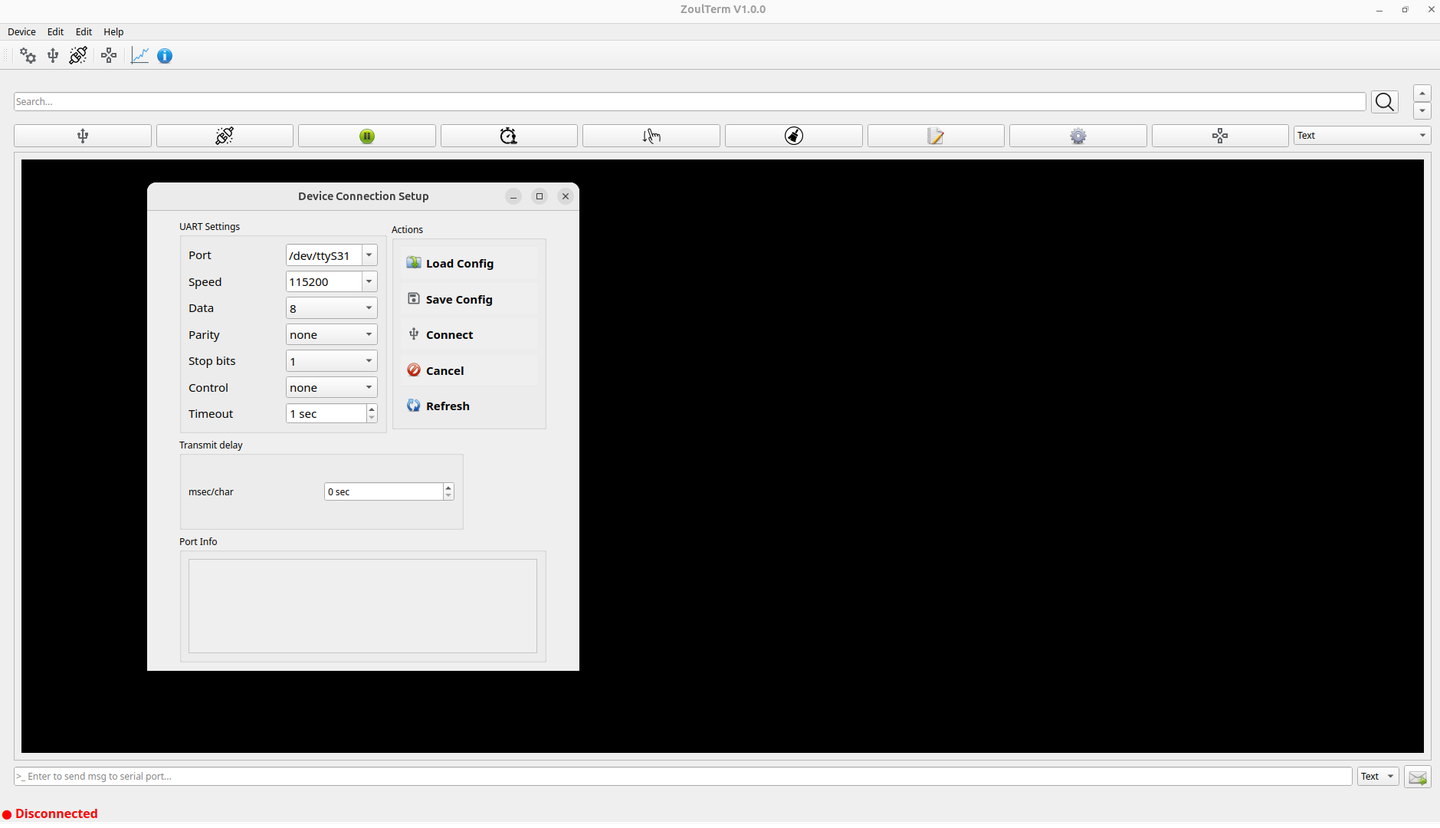
Task: Open the Parity dropdown
Action: point(331,335)
